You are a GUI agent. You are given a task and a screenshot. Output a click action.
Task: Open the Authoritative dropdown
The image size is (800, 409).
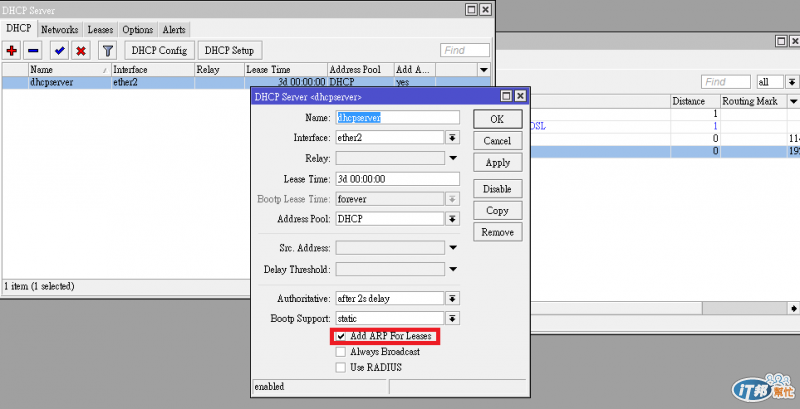pyautogui.click(x=452, y=299)
